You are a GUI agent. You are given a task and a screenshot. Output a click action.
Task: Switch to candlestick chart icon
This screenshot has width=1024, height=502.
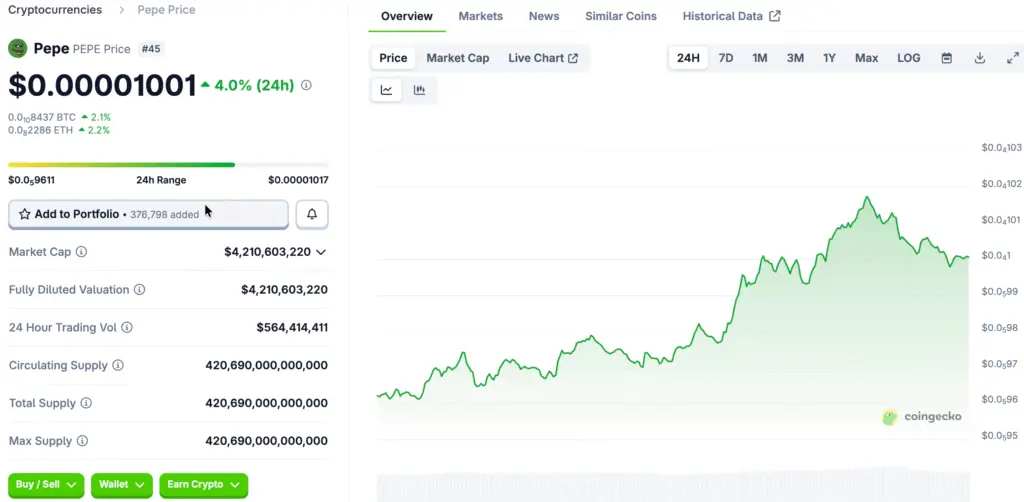419,90
